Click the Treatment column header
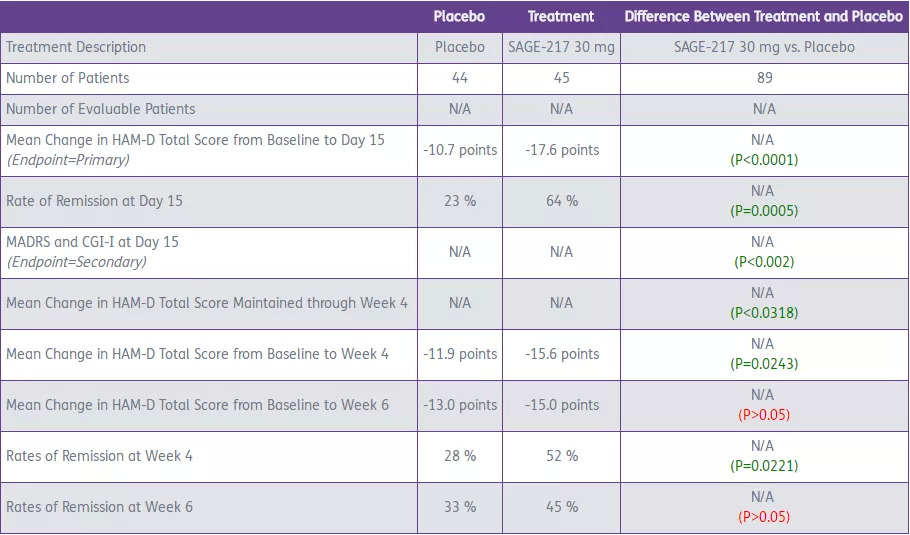This screenshot has height=535, width=910. [x=561, y=16]
